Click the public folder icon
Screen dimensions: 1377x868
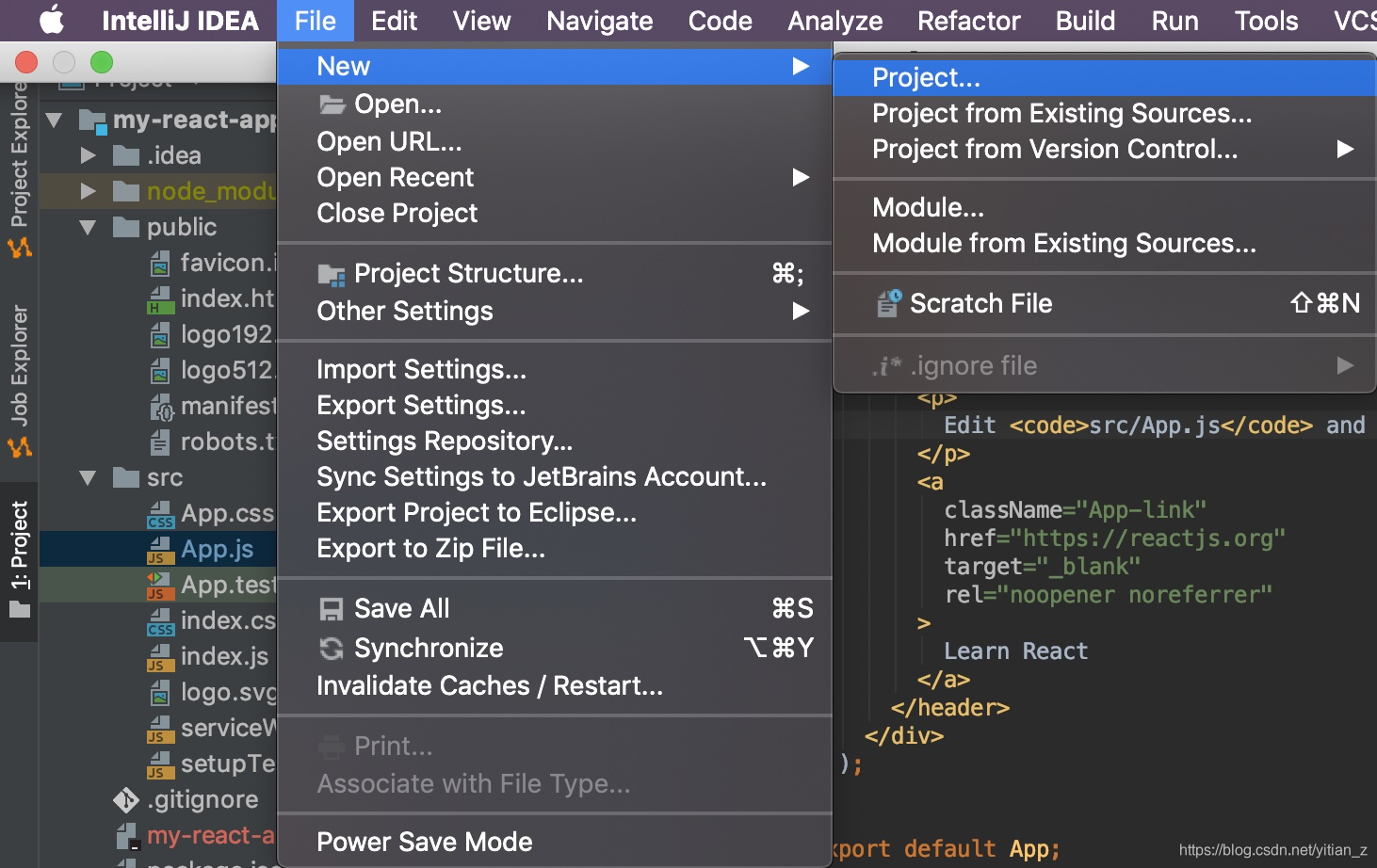(x=126, y=227)
